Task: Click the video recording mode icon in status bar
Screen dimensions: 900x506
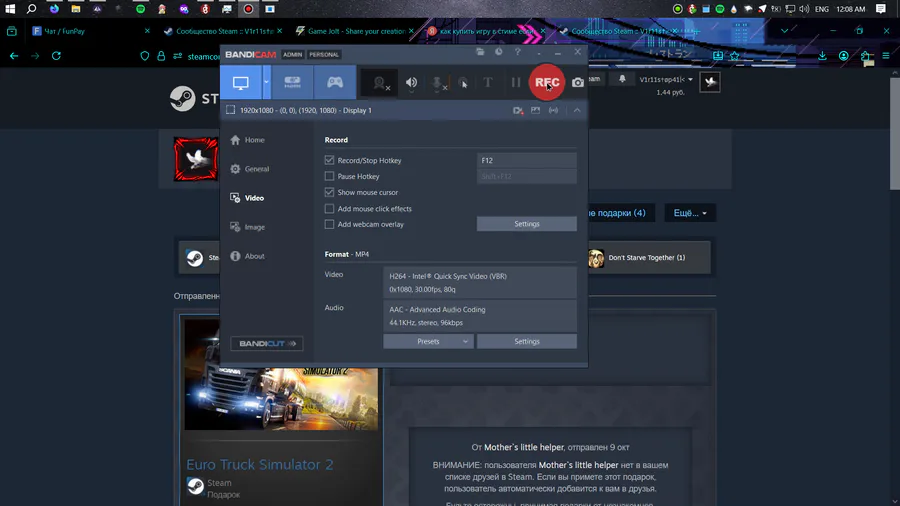Action: tap(518, 110)
